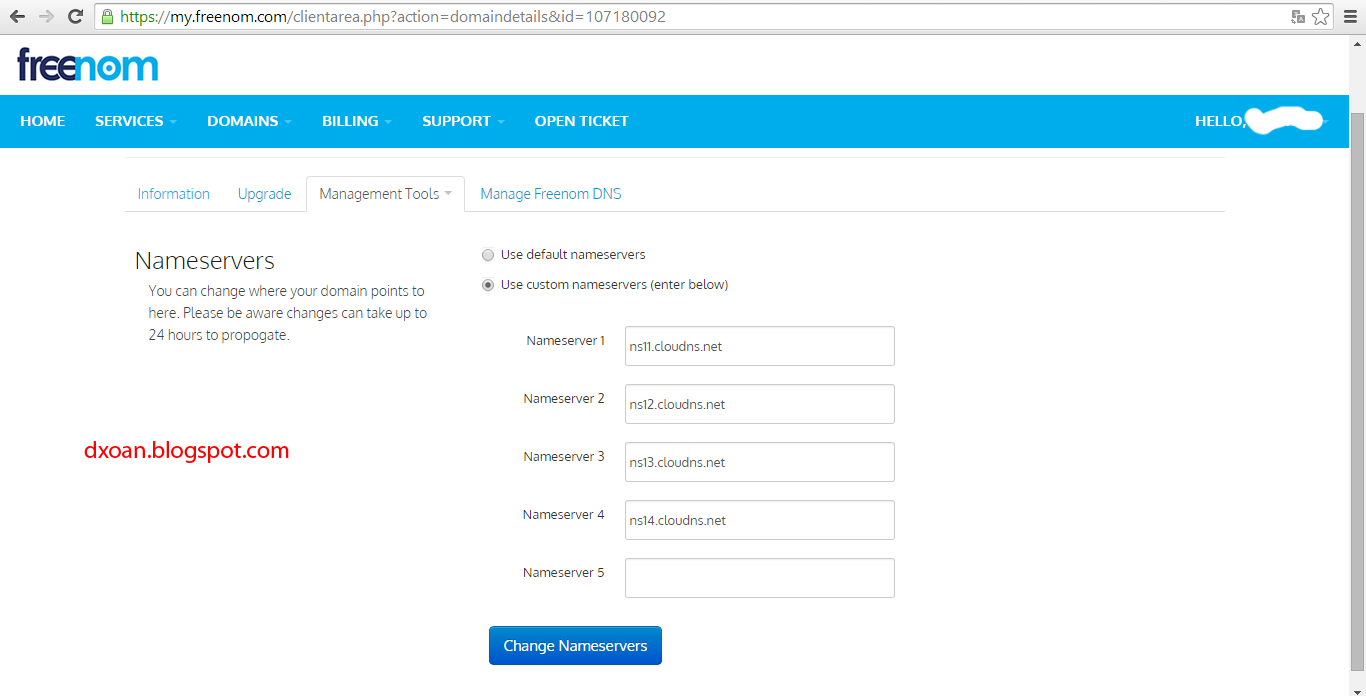Open the Manage Freenom DNS tab

pyautogui.click(x=551, y=194)
